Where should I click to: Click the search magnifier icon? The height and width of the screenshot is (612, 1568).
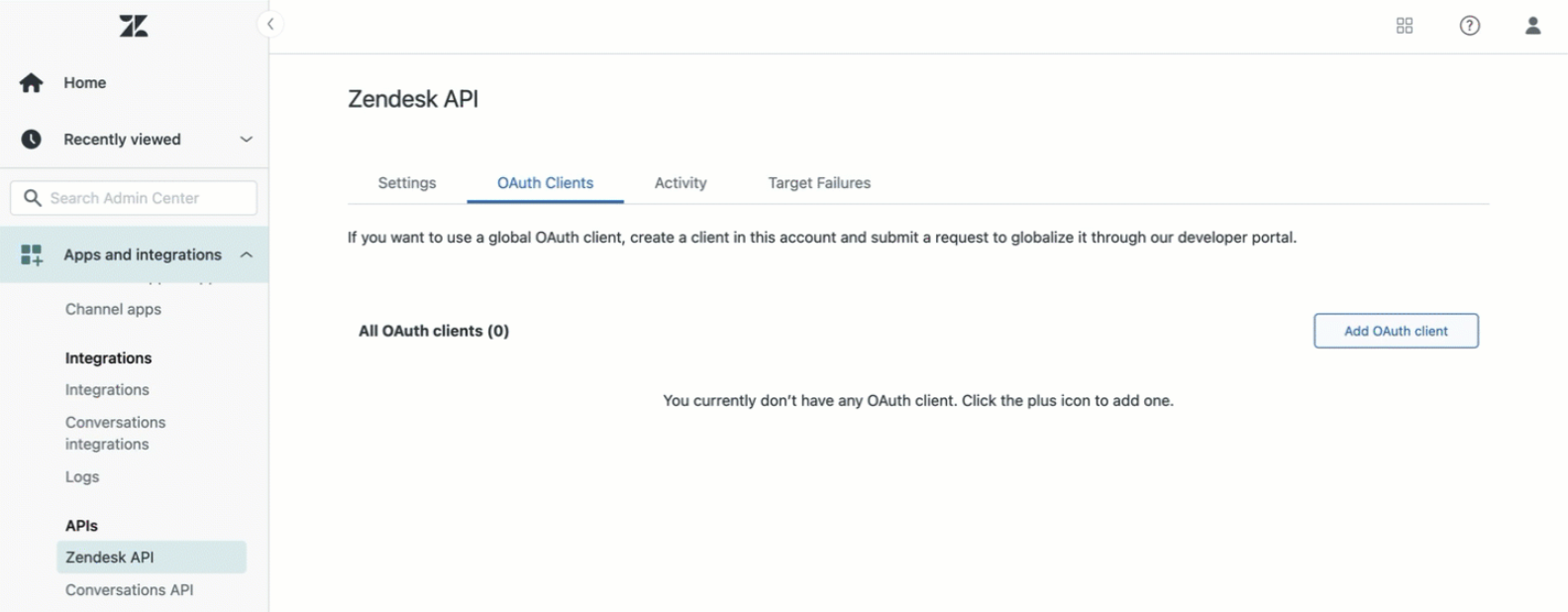tap(33, 197)
